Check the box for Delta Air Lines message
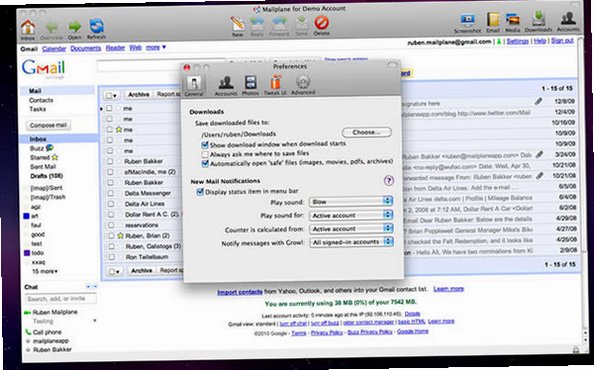The width and height of the screenshot is (594, 370). pyautogui.click(x=111, y=204)
